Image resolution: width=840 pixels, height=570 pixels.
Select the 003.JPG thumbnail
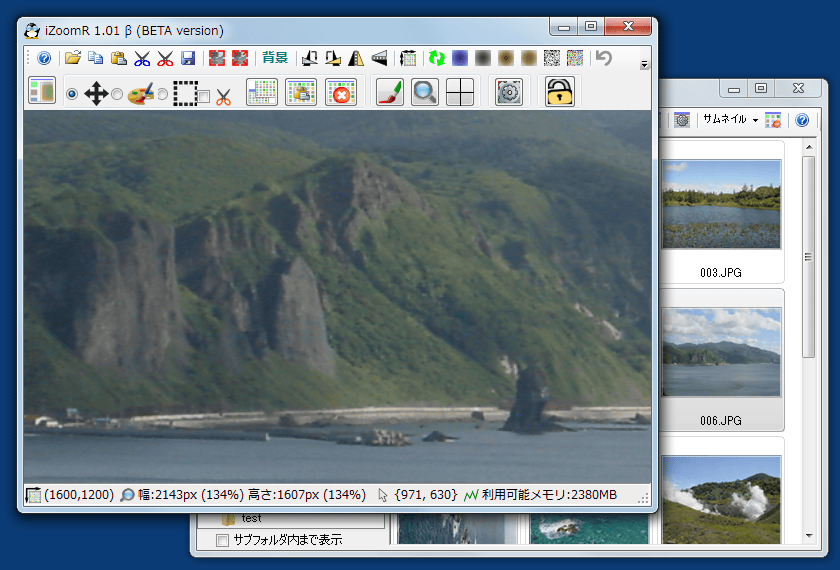(x=721, y=204)
